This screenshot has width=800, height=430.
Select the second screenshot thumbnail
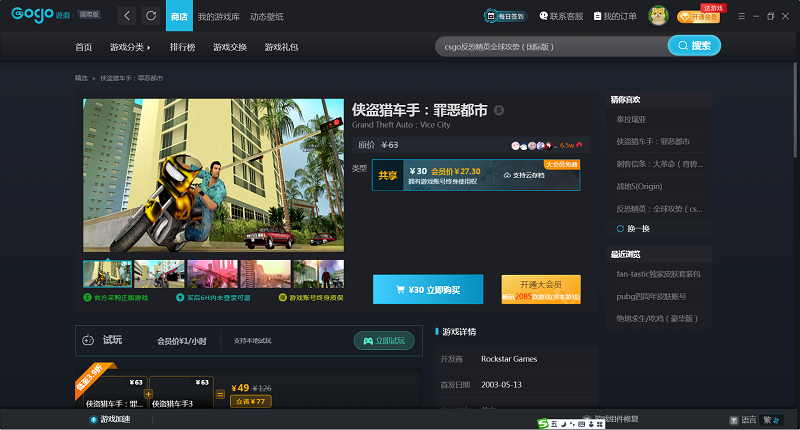click(159, 274)
